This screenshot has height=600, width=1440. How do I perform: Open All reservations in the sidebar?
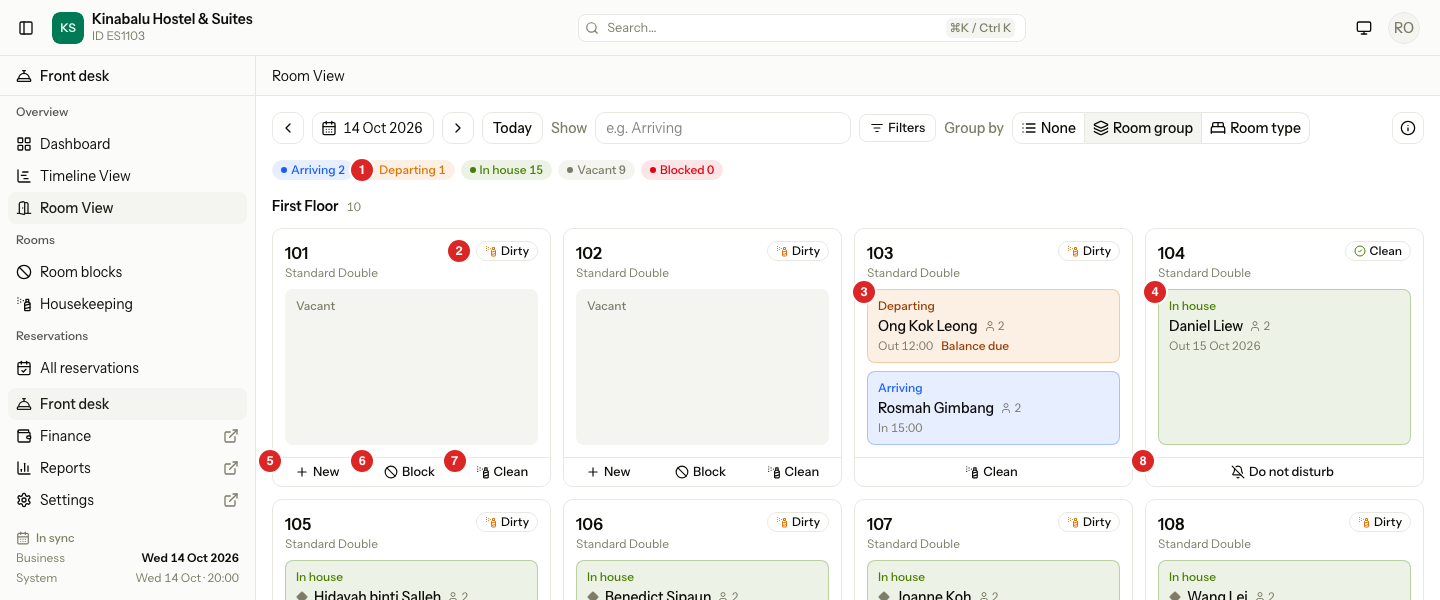[x=127, y=368]
